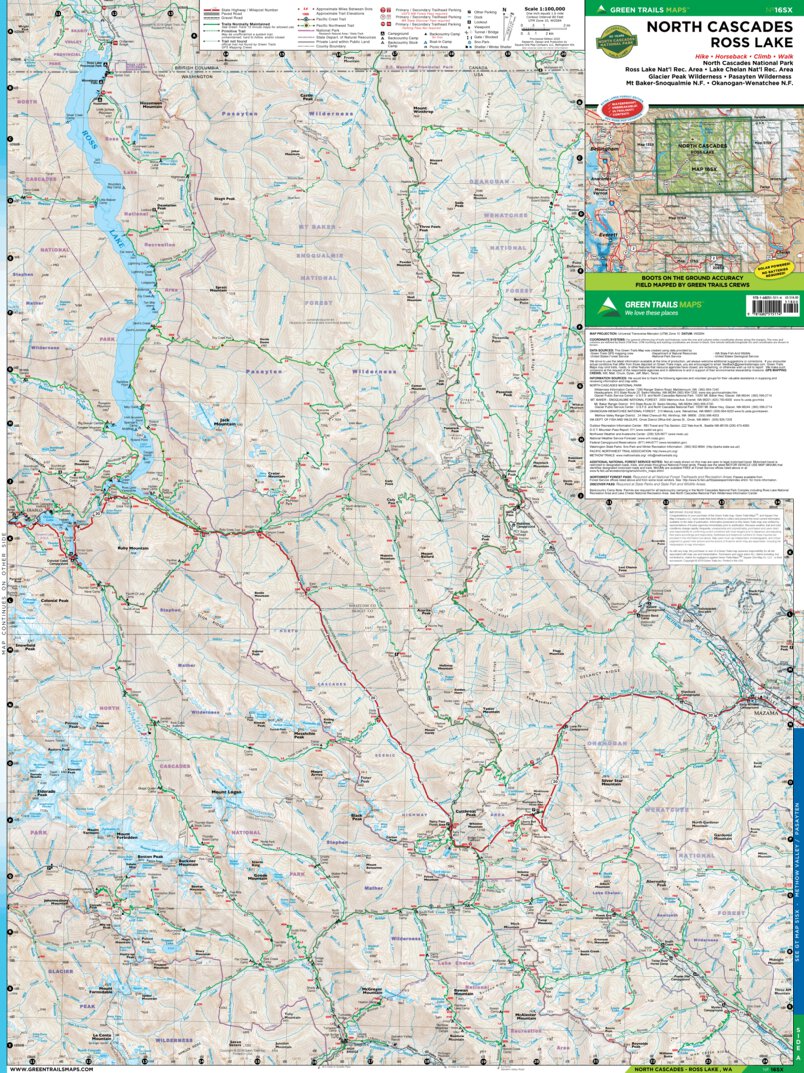The width and height of the screenshot is (804, 1073).
Task: Click 'MAP PROJECTION' info heading
Action: tap(602, 331)
